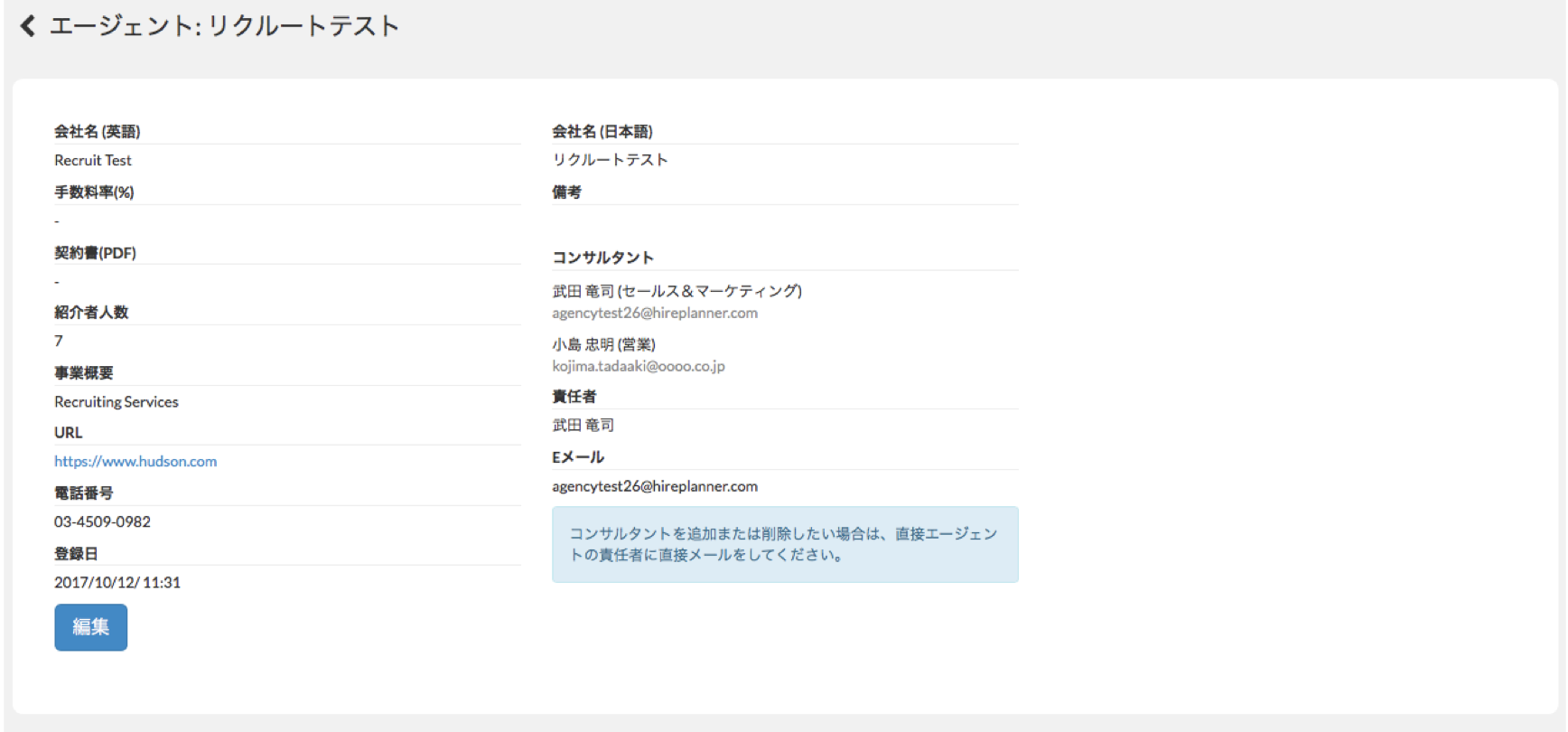The image size is (1568, 732).
Task: Click the Recruiting Services business summary text
Action: [x=117, y=401]
